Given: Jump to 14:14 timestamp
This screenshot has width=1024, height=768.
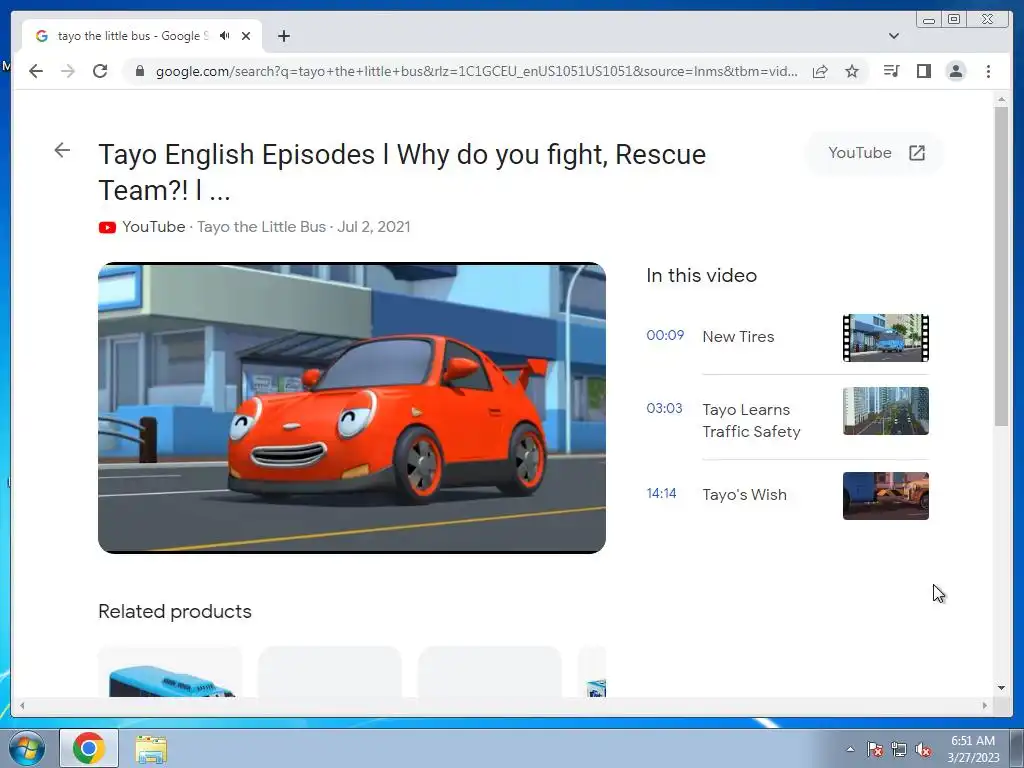Looking at the screenshot, I should point(661,493).
